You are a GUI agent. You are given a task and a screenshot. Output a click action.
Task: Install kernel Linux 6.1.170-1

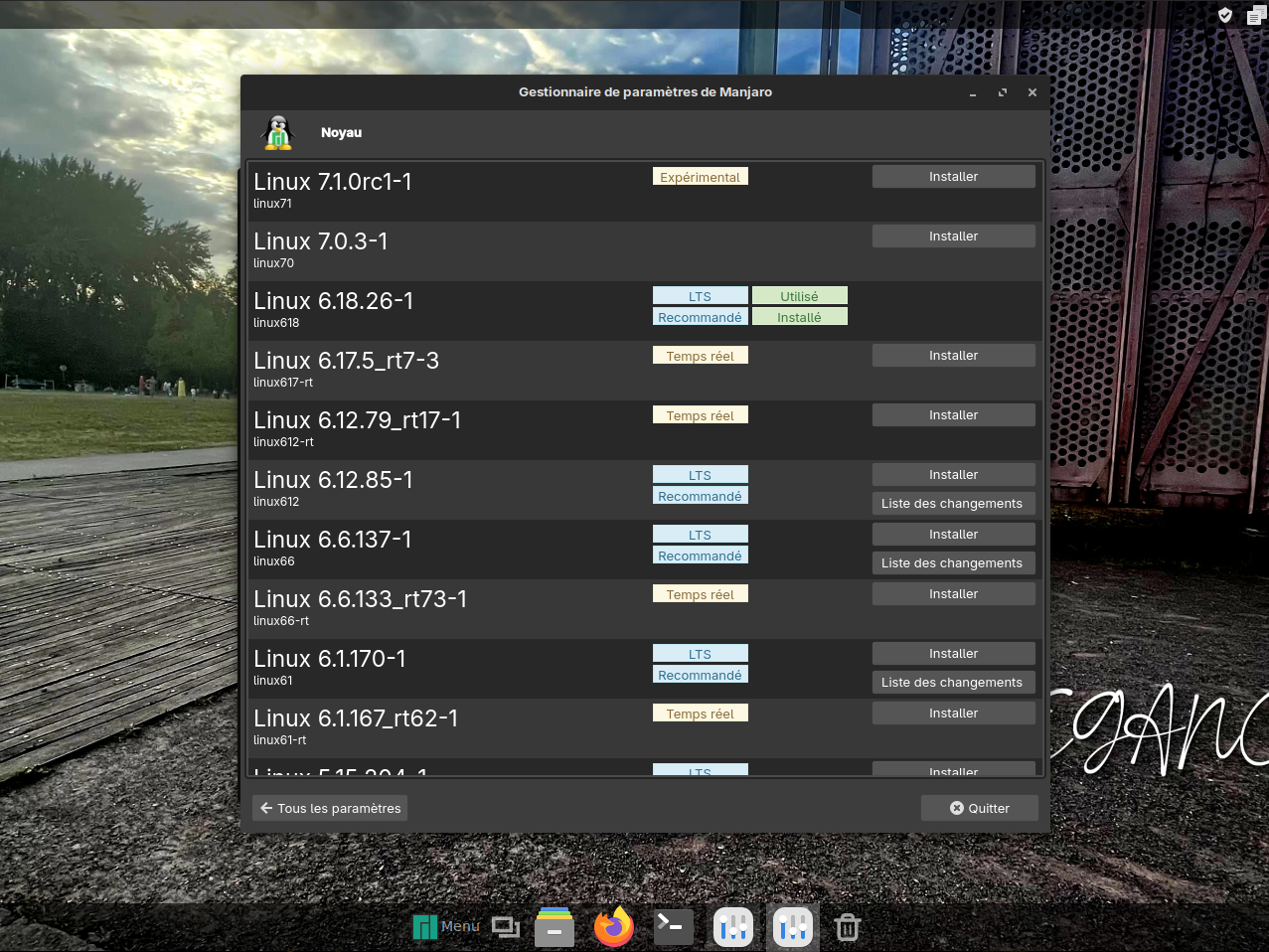(x=954, y=654)
